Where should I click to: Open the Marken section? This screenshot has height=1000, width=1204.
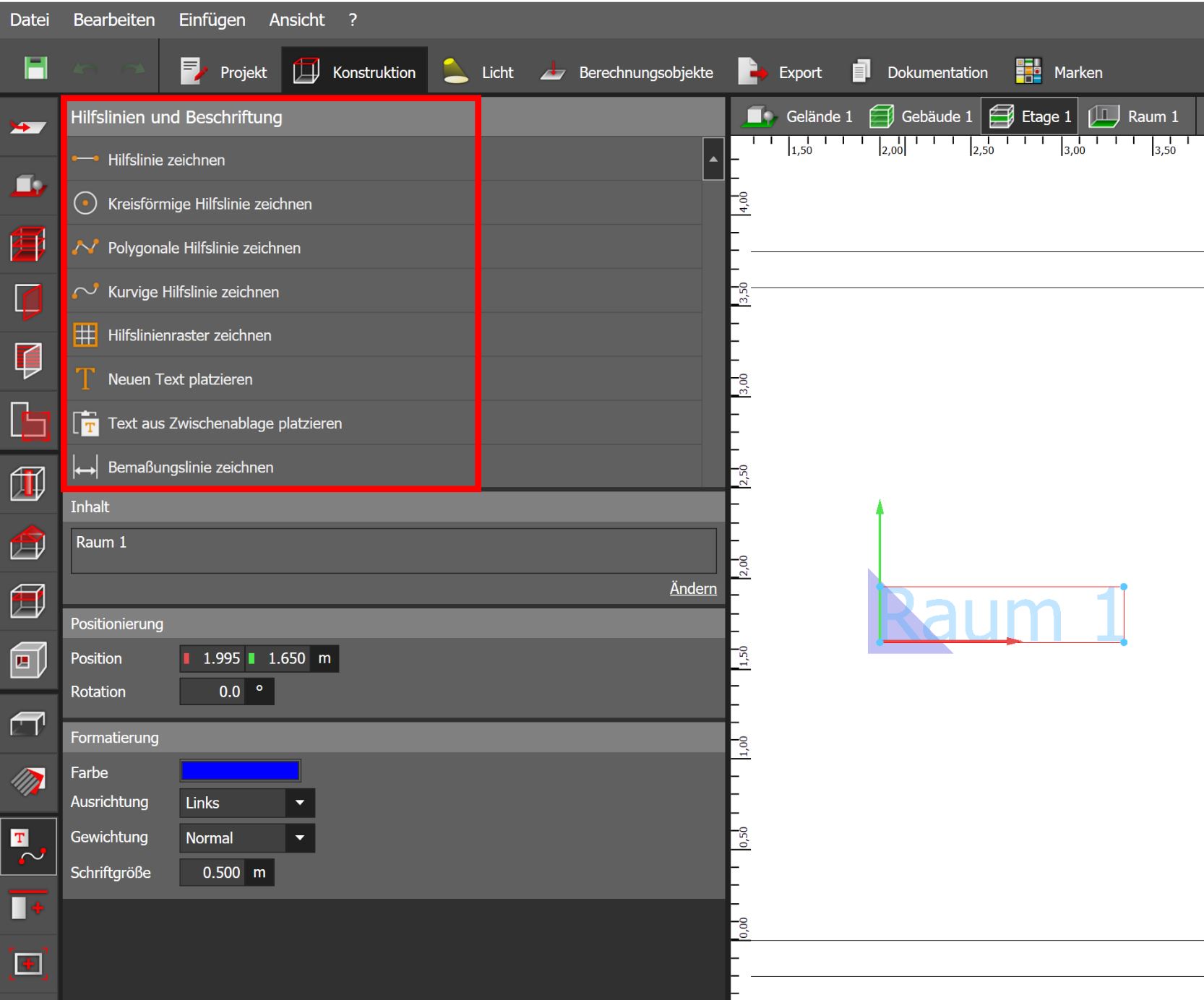[1059, 72]
